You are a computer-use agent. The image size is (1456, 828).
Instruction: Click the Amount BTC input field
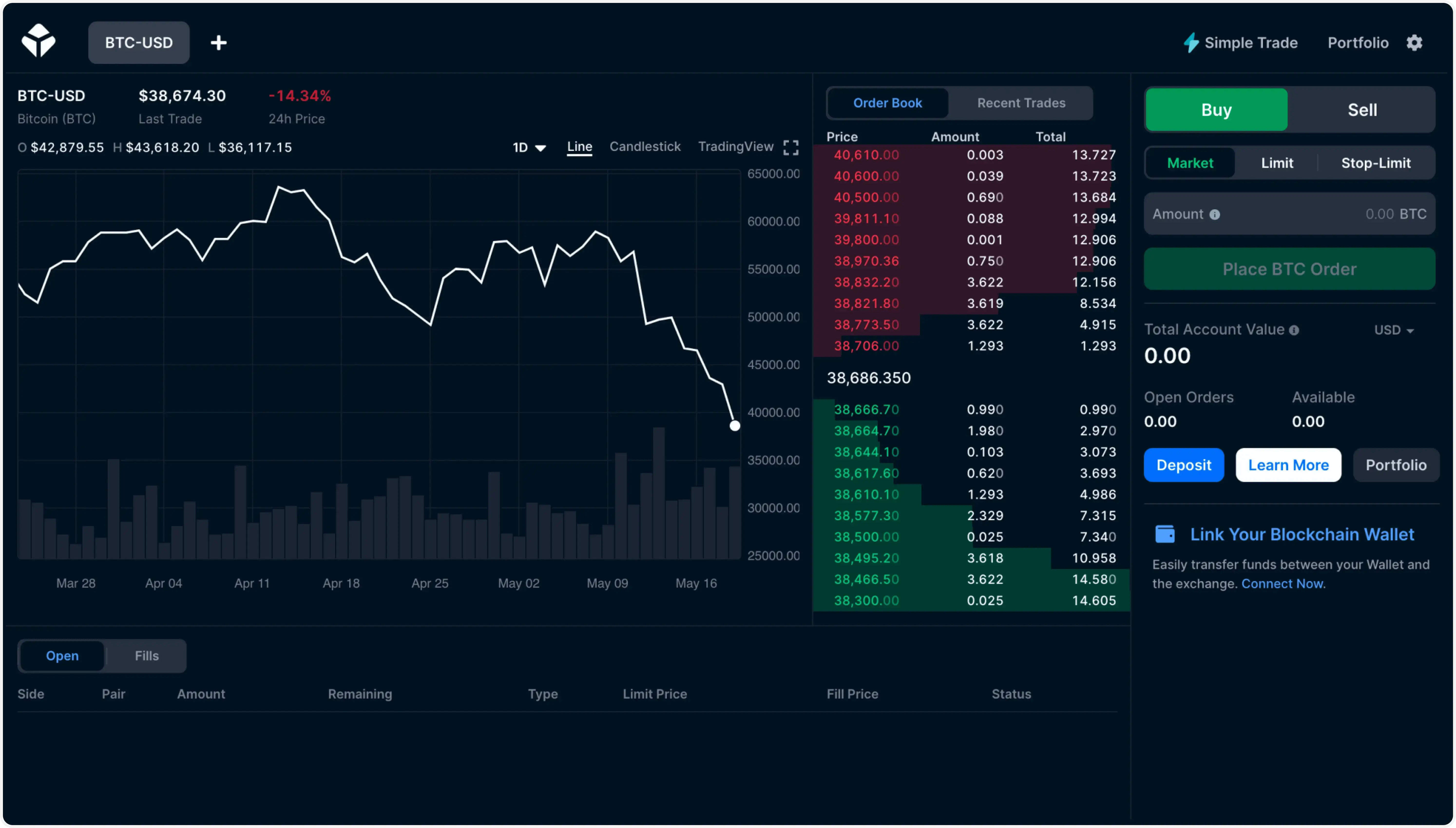pyautogui.click(x=1289, y=214)
